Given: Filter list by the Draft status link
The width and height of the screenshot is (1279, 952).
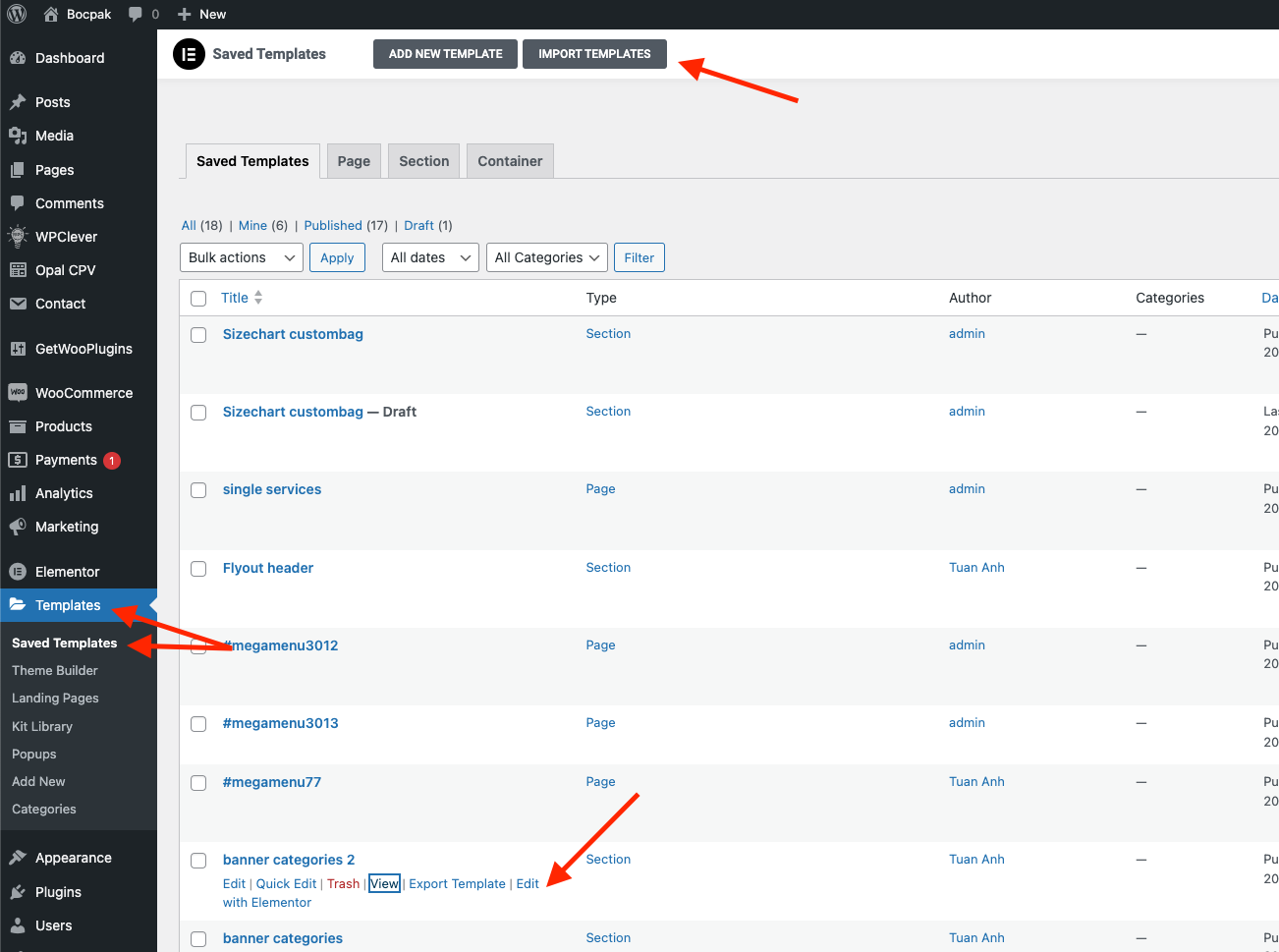Looking at the screenshot, I should tap(418, 225).
